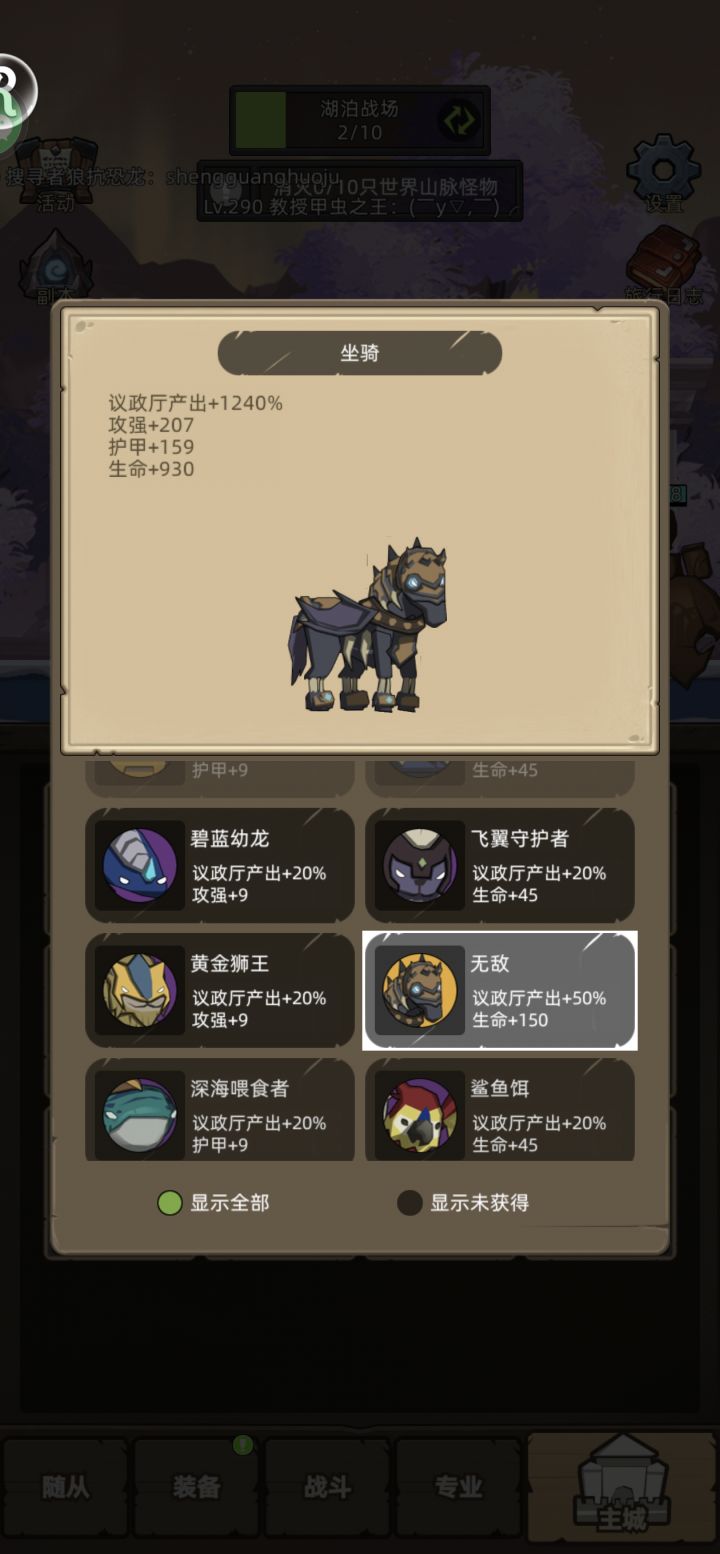Open the 主城 castle tab

(622, 1488)
